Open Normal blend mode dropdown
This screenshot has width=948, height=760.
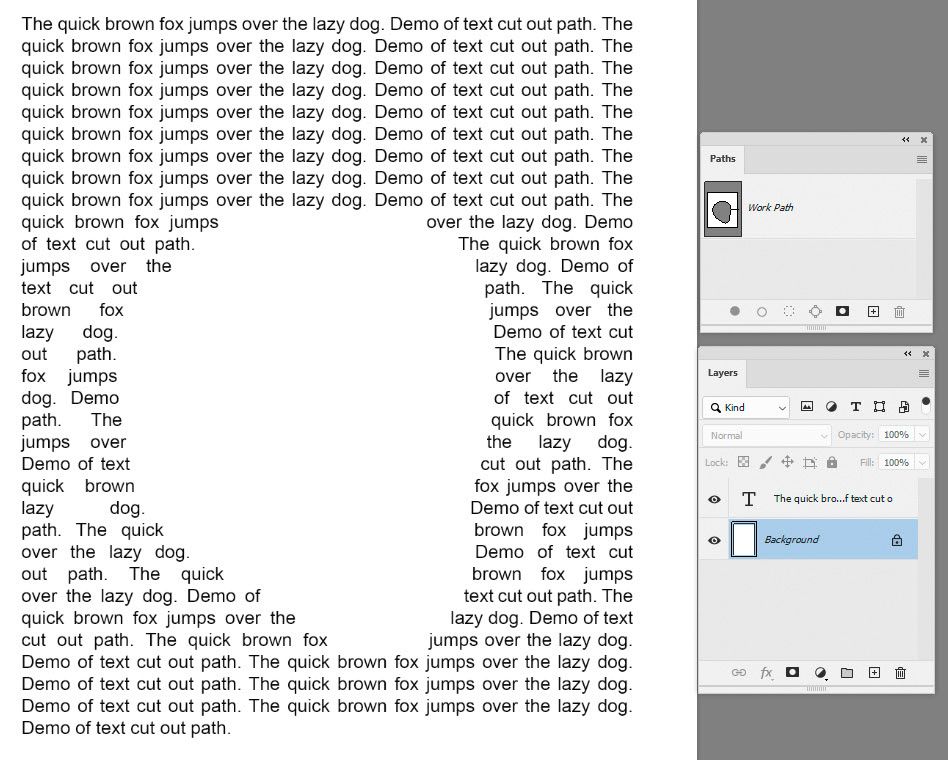[767, 435]
